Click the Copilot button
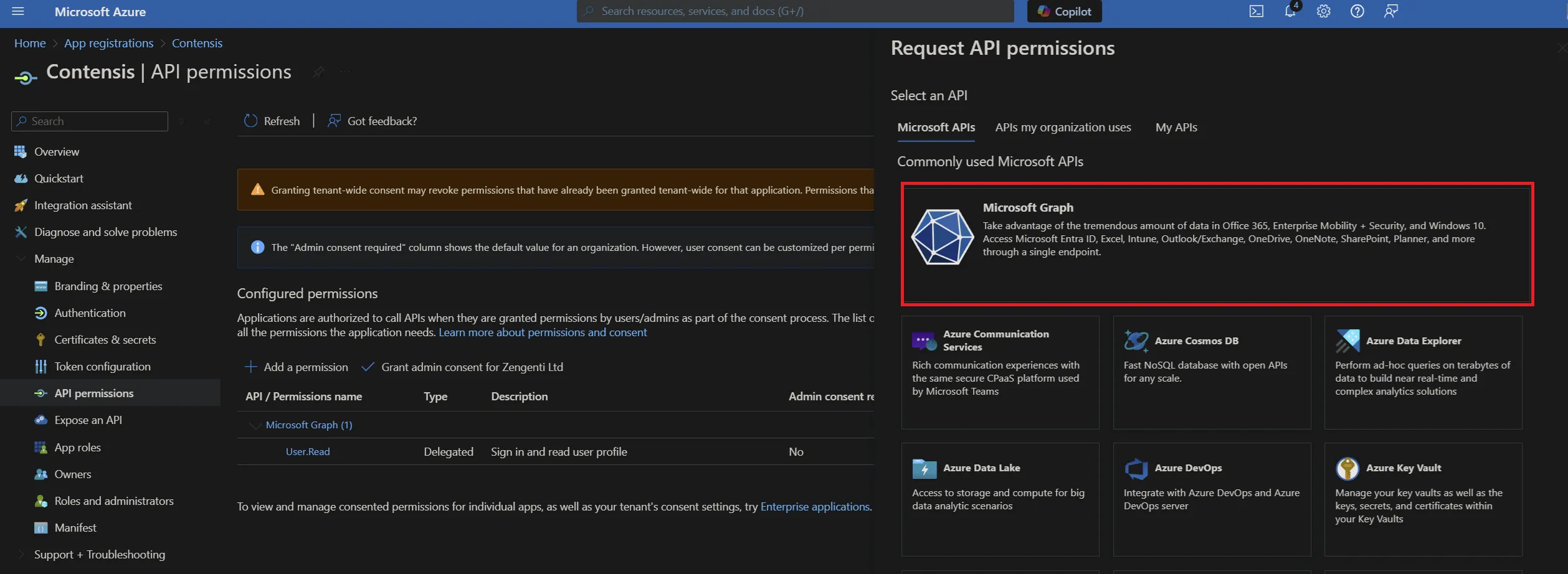 [1064, 11]
